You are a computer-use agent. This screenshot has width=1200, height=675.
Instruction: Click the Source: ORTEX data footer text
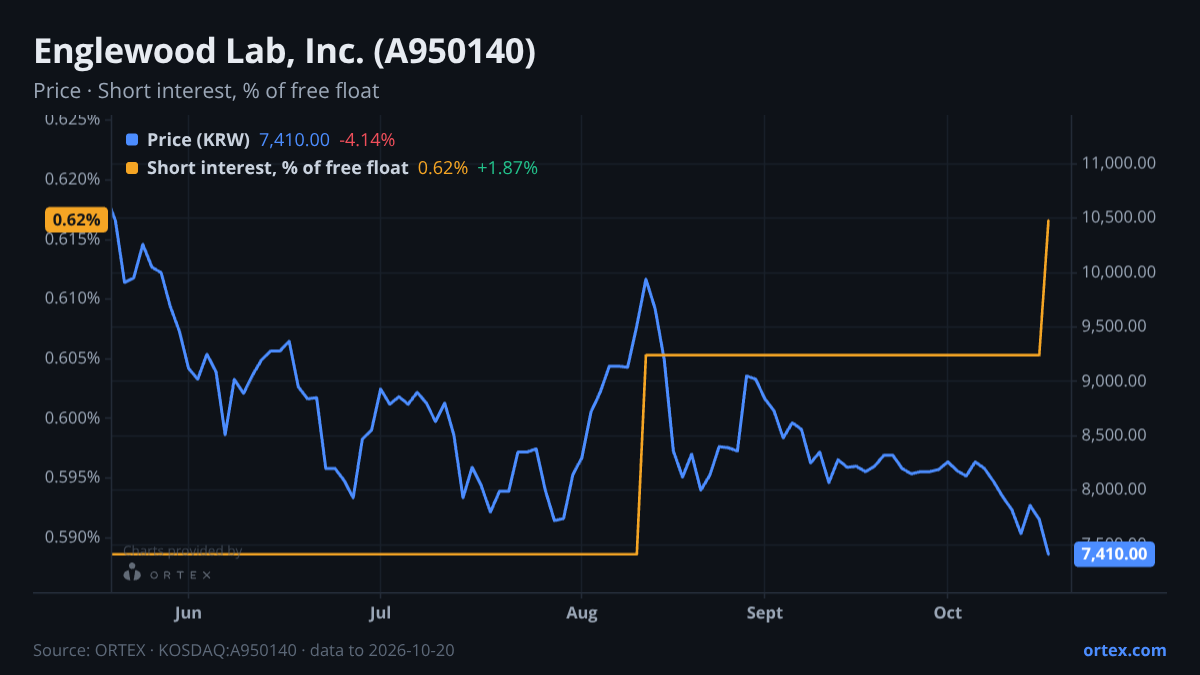click(x=243, y=650)
